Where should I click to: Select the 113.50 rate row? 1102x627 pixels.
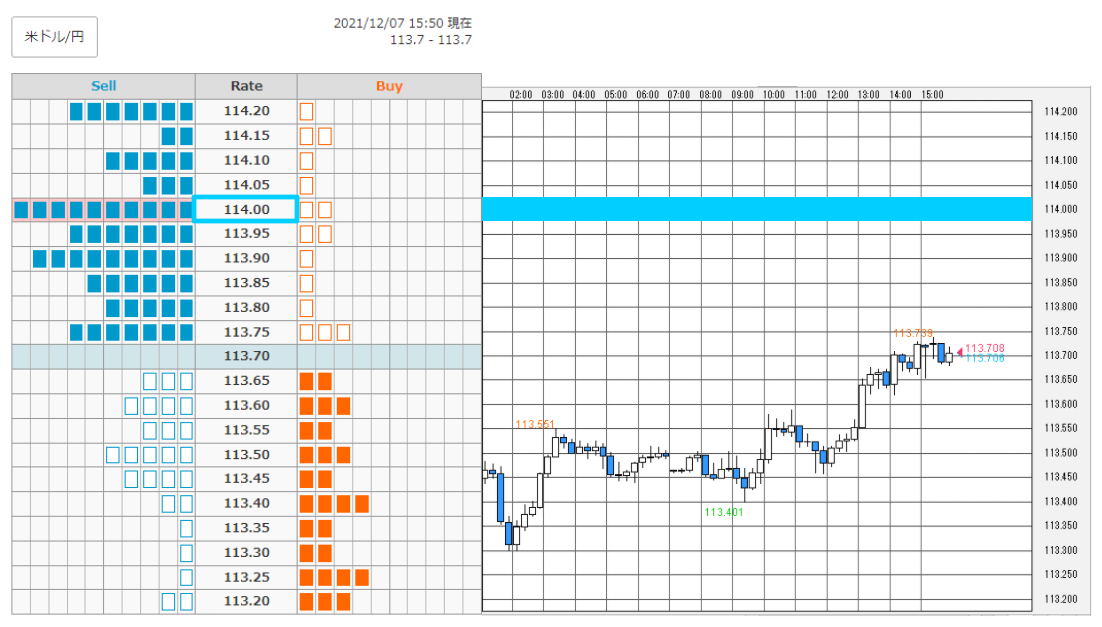(246, 455)
